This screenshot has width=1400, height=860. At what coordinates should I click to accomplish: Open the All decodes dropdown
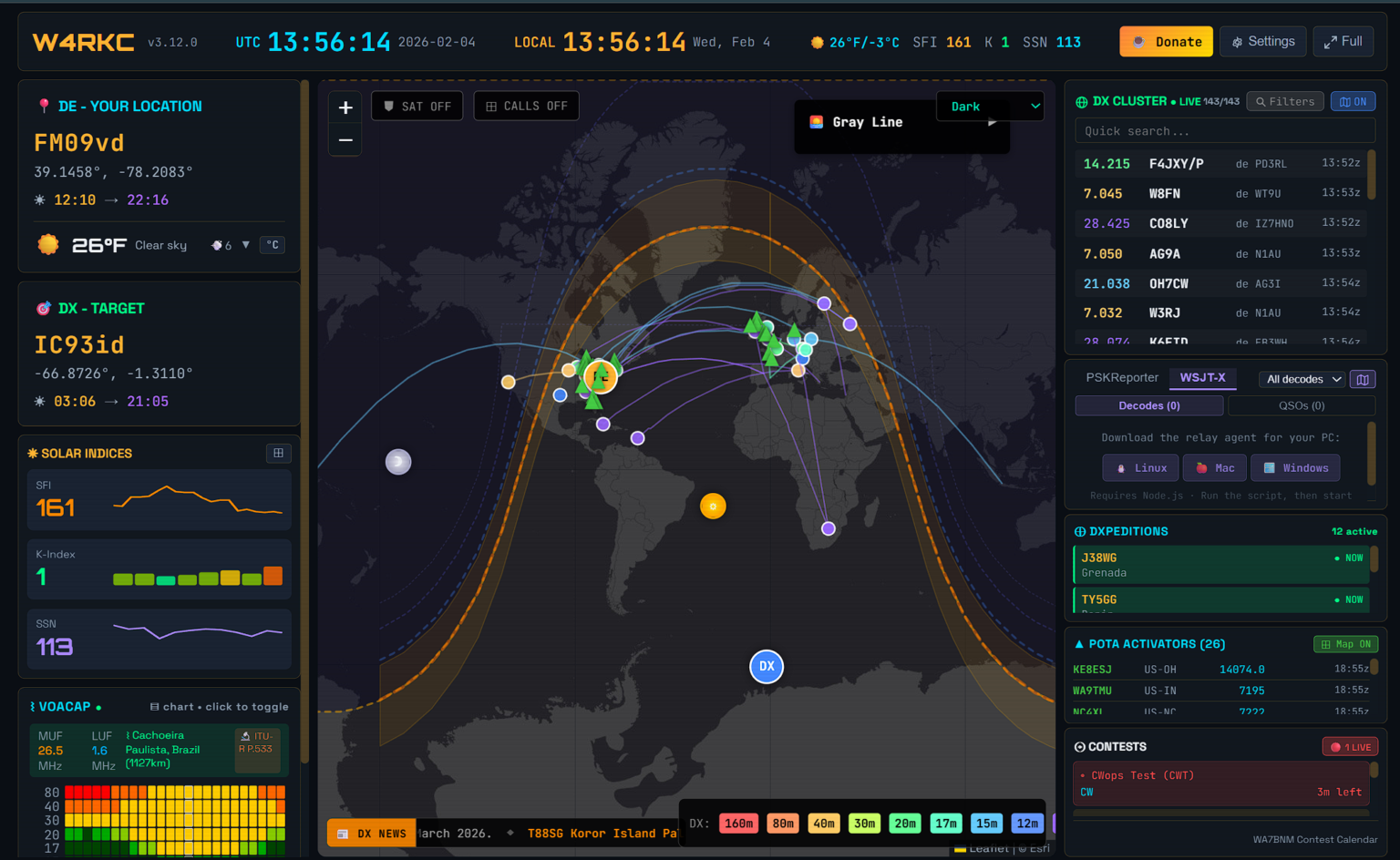pyautogui.click(x=1302, y=379)
